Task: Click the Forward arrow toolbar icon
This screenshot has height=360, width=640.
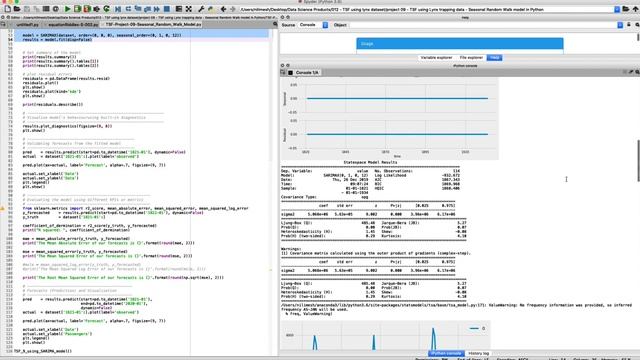Action: 233,9
